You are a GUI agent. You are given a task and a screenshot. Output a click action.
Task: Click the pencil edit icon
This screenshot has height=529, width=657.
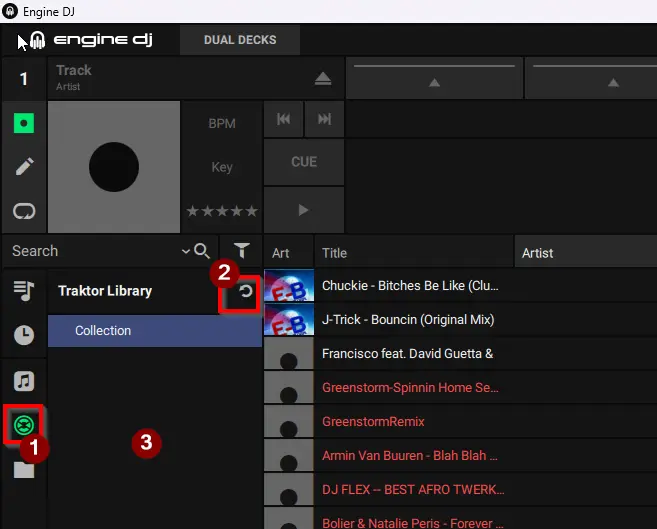(23, 167)
